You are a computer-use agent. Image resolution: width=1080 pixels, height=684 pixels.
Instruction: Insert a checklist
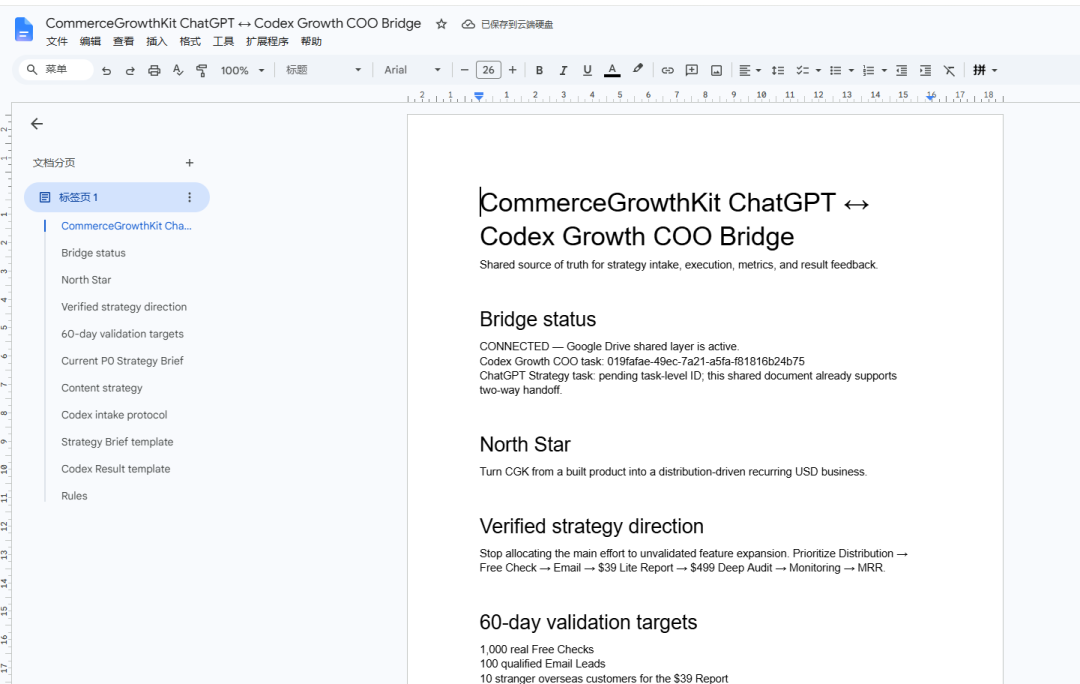[802, 70]
